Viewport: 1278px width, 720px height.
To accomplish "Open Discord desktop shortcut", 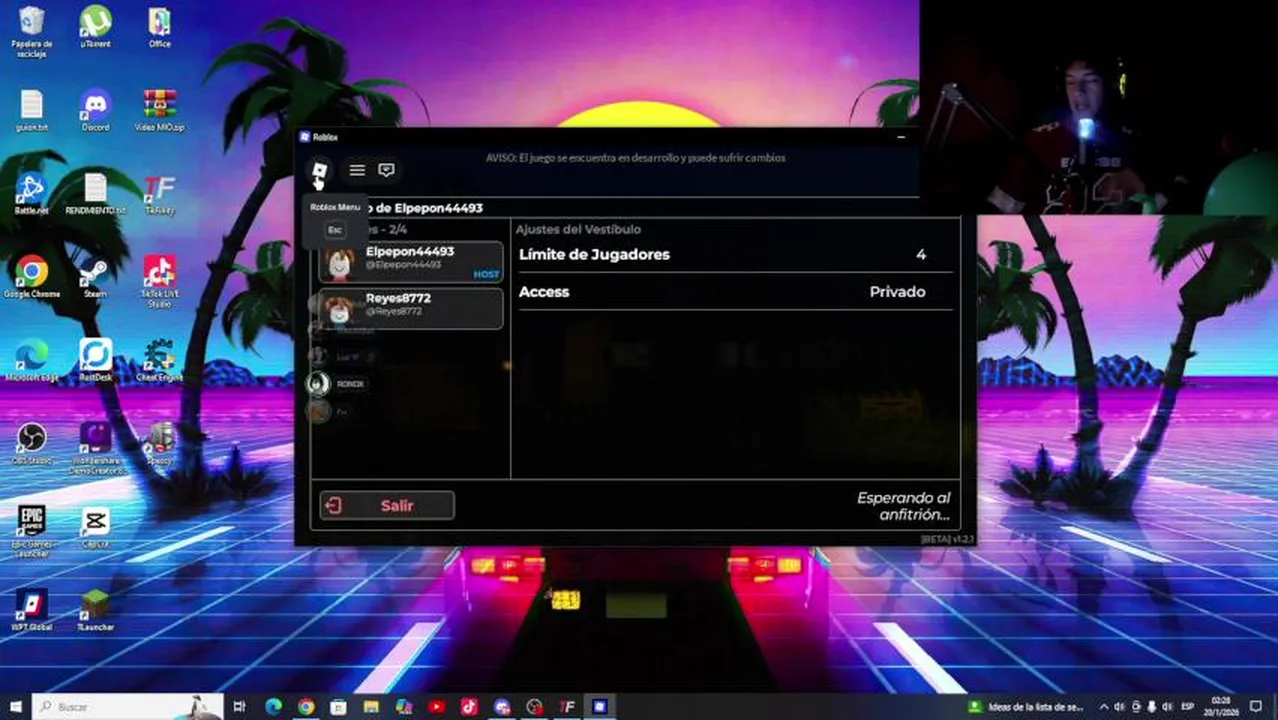I will pos(95,111).
